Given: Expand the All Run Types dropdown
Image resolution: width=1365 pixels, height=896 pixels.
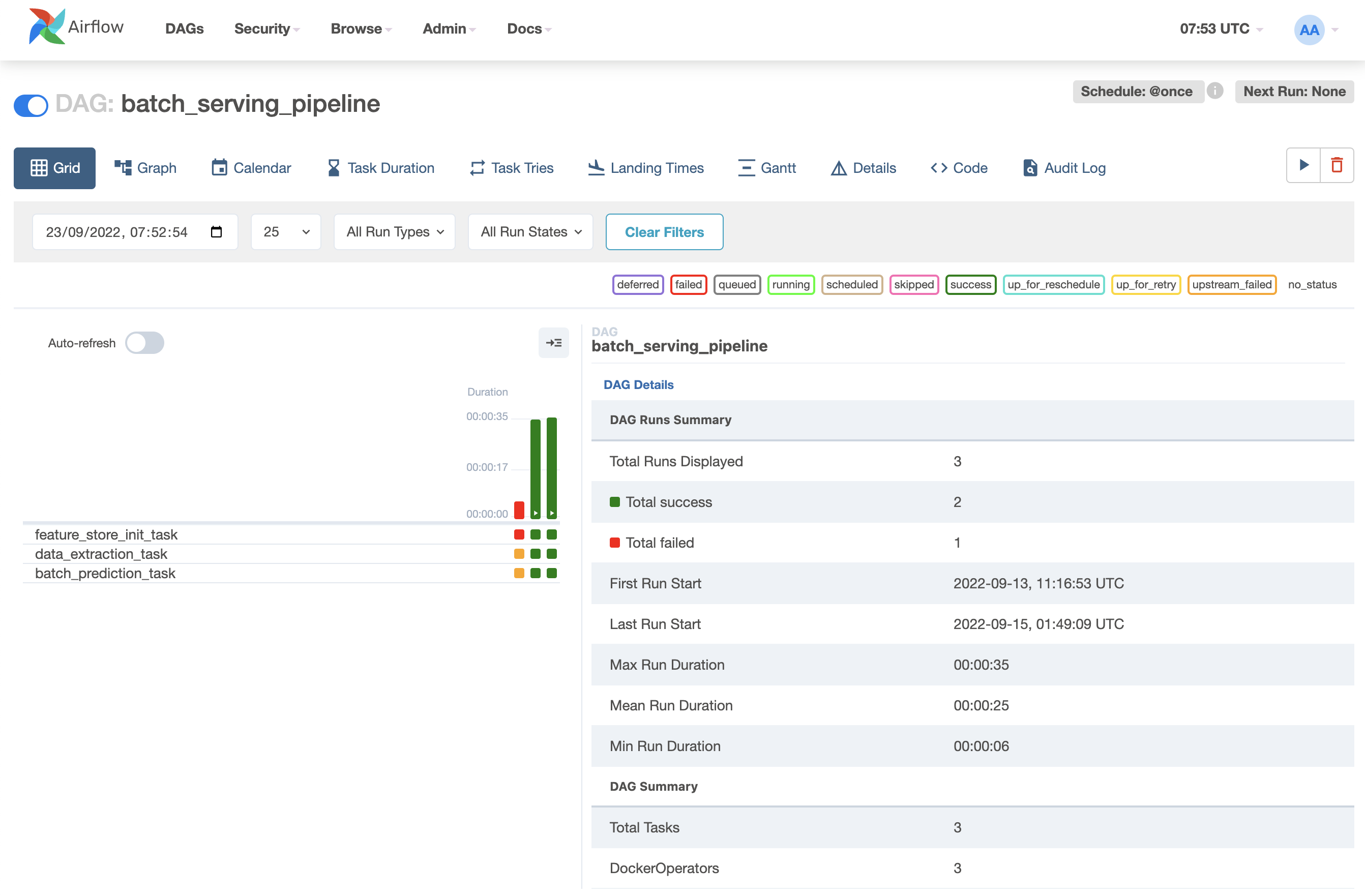Looking at the screenshot, I should coord(395,232).
